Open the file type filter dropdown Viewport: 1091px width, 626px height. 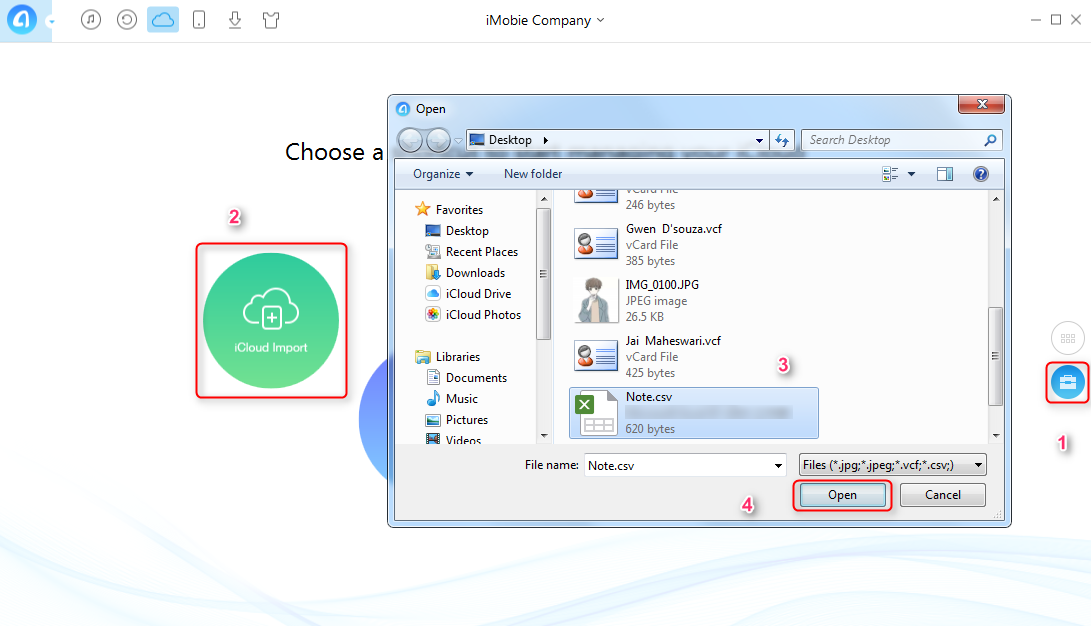click(893, 465)
